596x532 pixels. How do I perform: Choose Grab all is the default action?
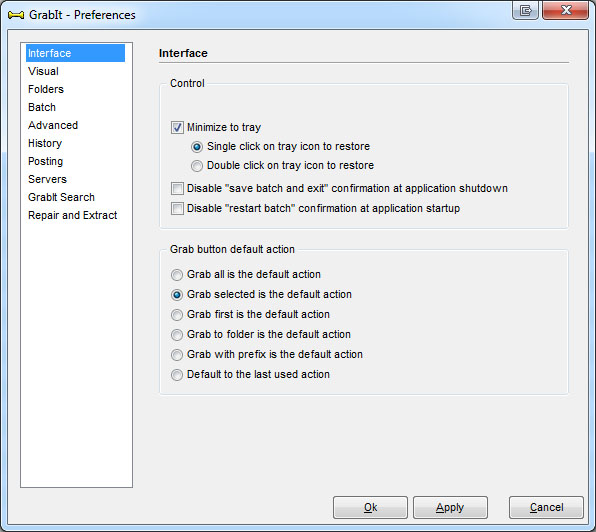pyautogui.click(x=177, y=275)
